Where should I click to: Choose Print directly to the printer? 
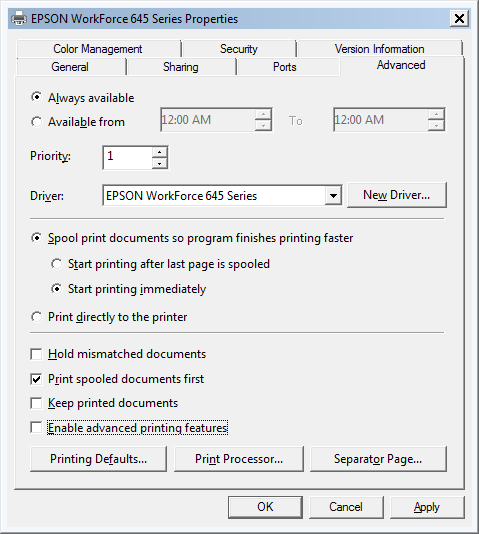coord(36,317)
